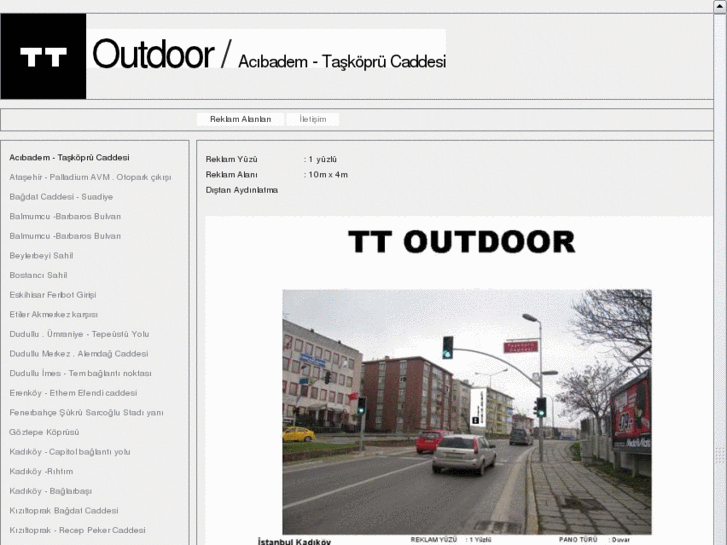Open Bağdat Caddesi - Suadiye link
The width and height of the screenshot is (727, 545).
[x=61, y=197]
